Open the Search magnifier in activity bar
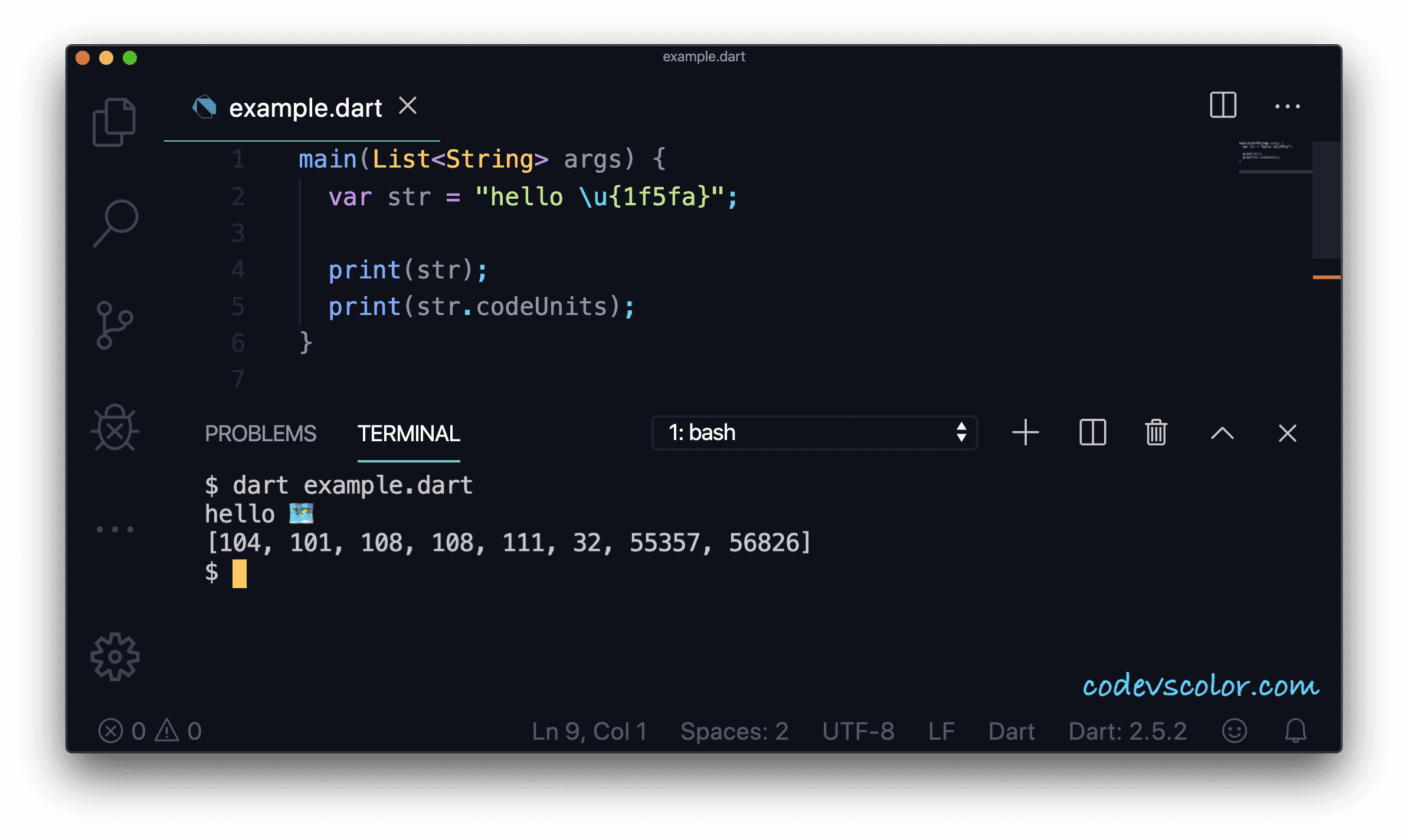 tap(116, 223)
